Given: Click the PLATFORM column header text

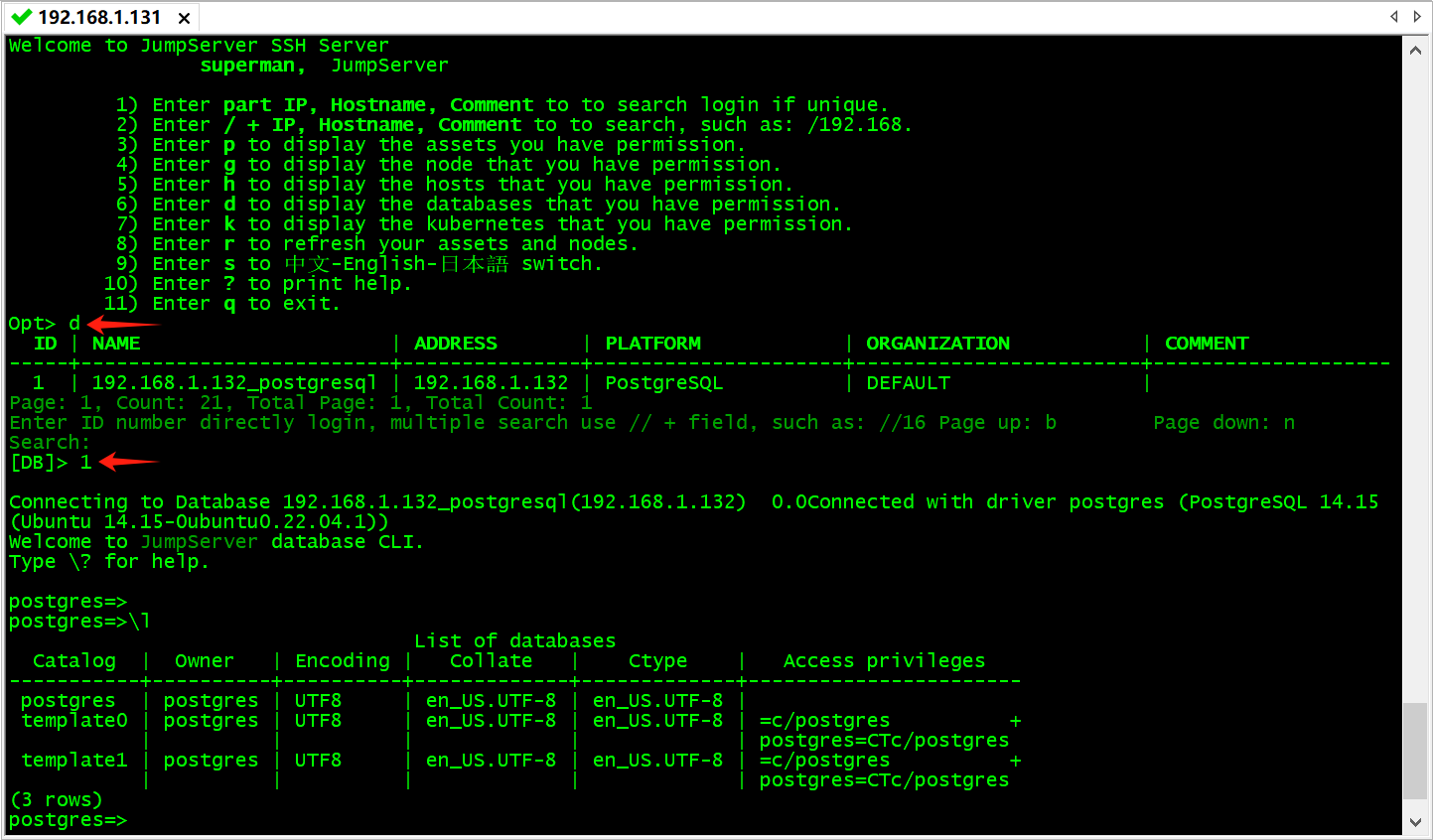Looking at the screenshot, I should click(x=653, y=344).
